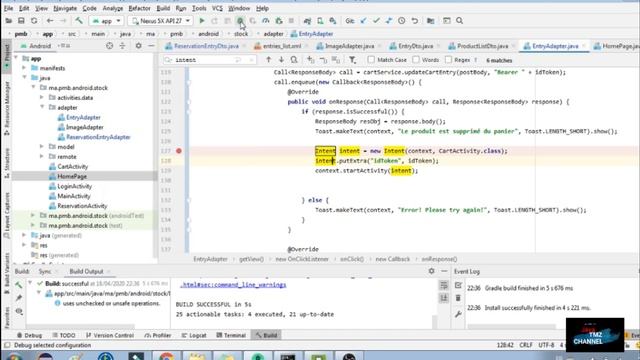Click the Save All toolbar icon
640x360 pixels.
point(21,21)
